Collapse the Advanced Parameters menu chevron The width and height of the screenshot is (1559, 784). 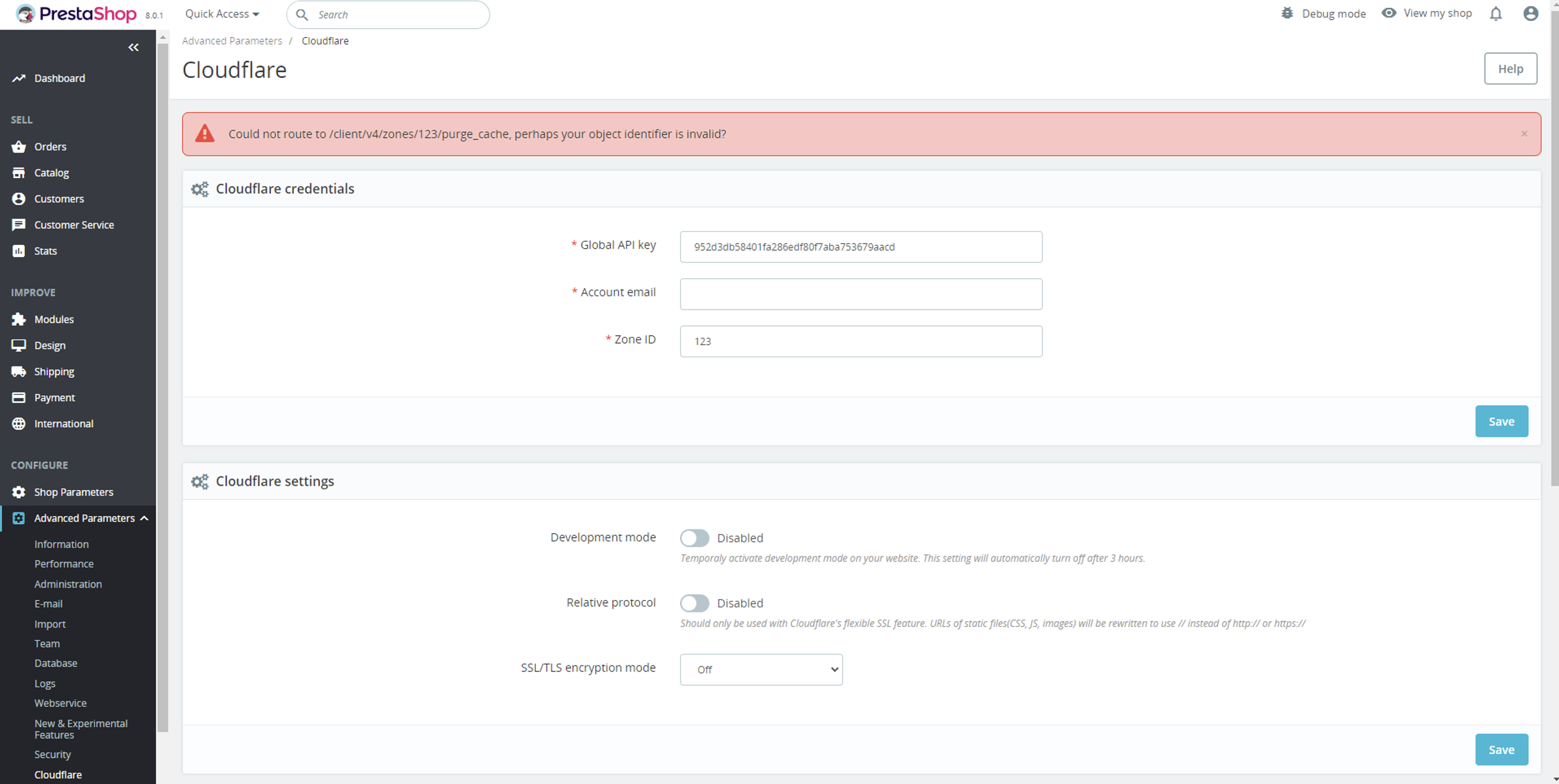point(144,518)
